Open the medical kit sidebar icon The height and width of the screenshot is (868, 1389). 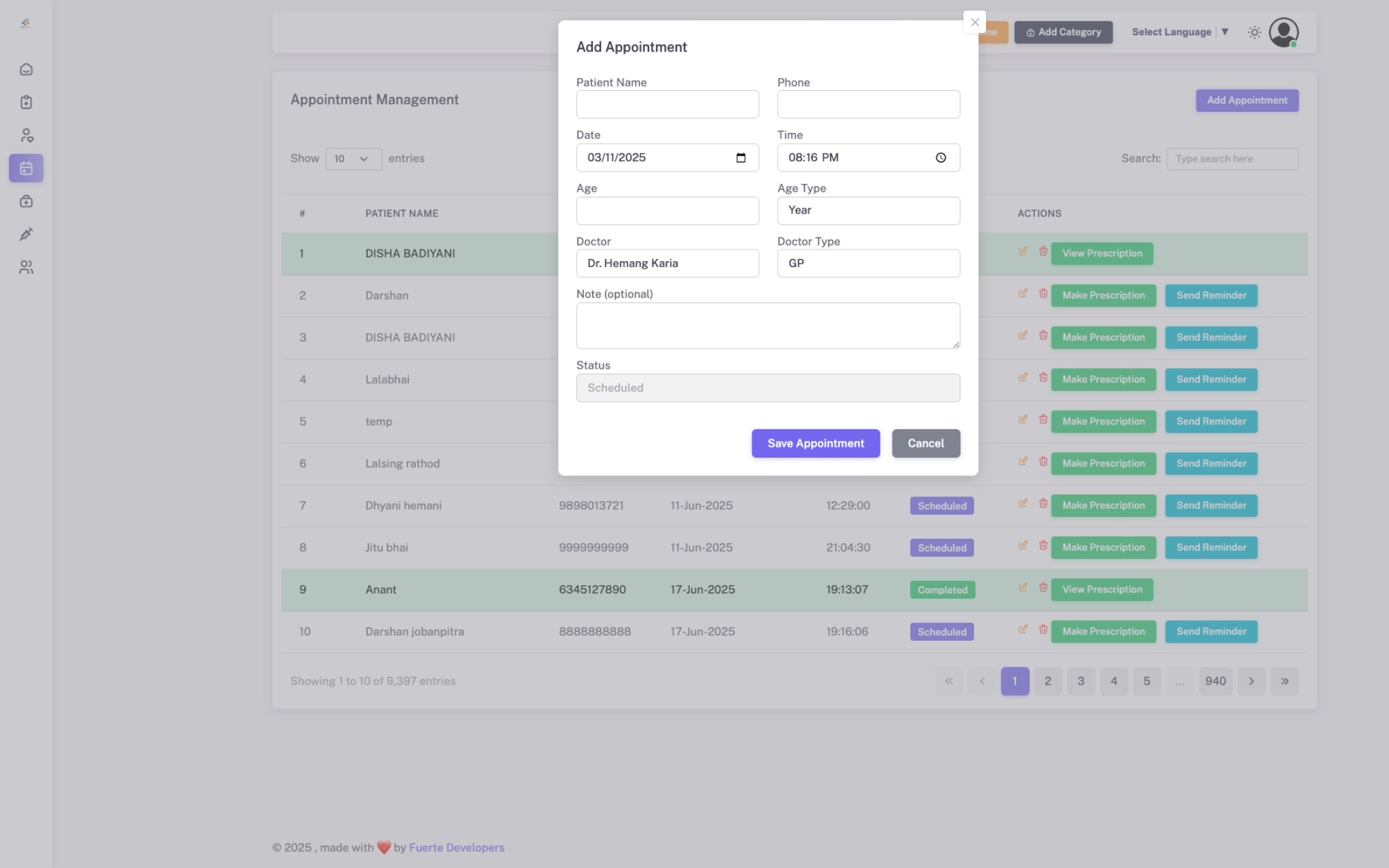tap(26, 201)
